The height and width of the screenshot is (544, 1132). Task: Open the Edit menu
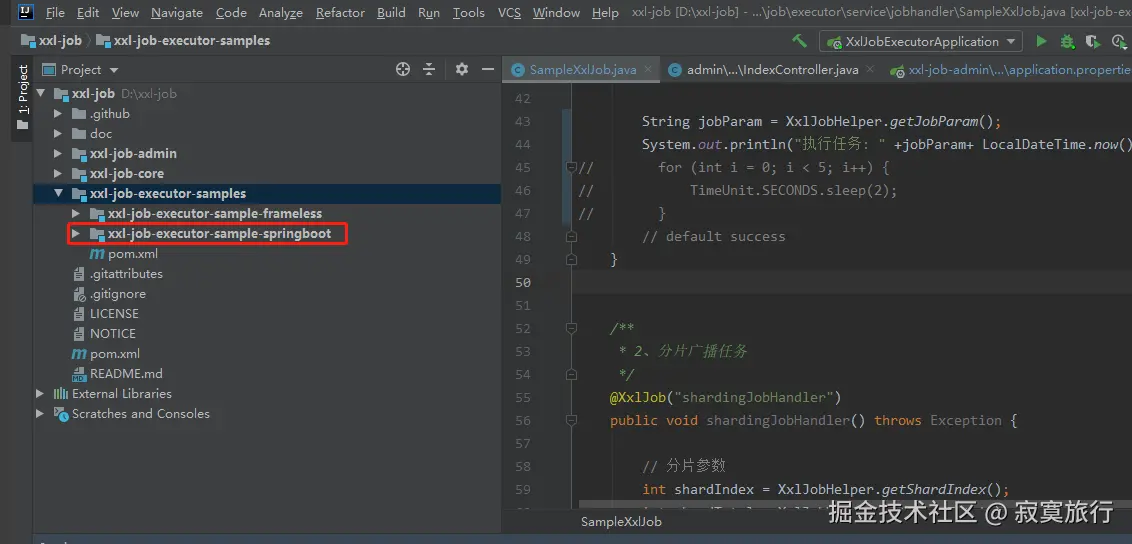(88, 12)
